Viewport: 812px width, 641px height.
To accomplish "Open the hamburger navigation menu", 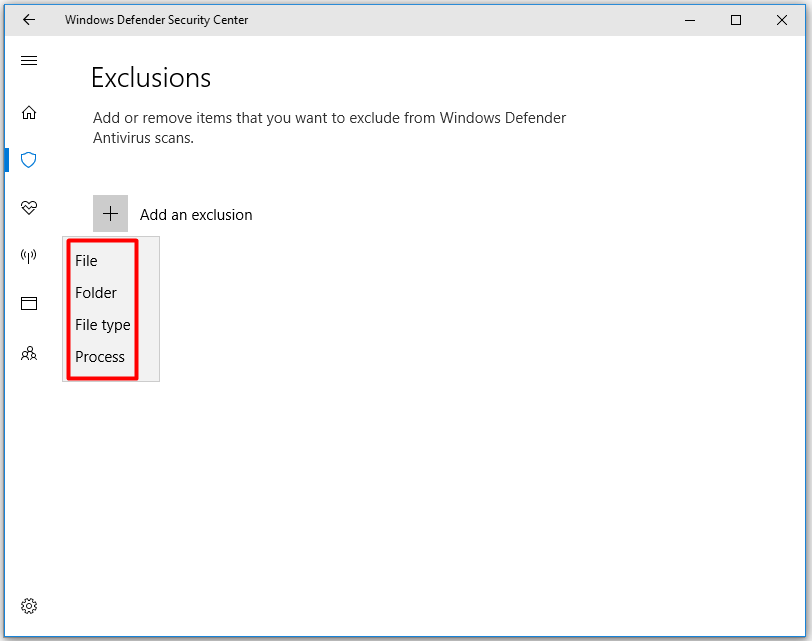I will click(x=29, y=61).
